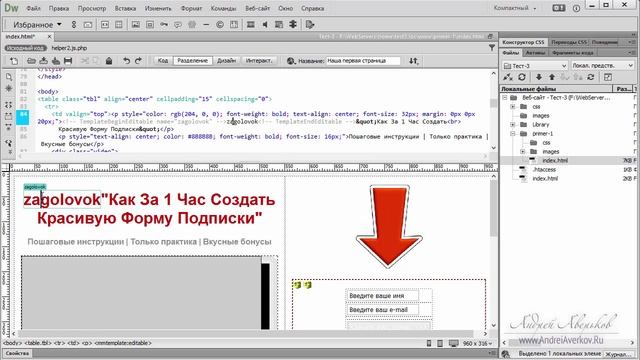Toggle the Интеракт. live view button
The width and height of the screenshot is (640, 360).
click(259, 60)
